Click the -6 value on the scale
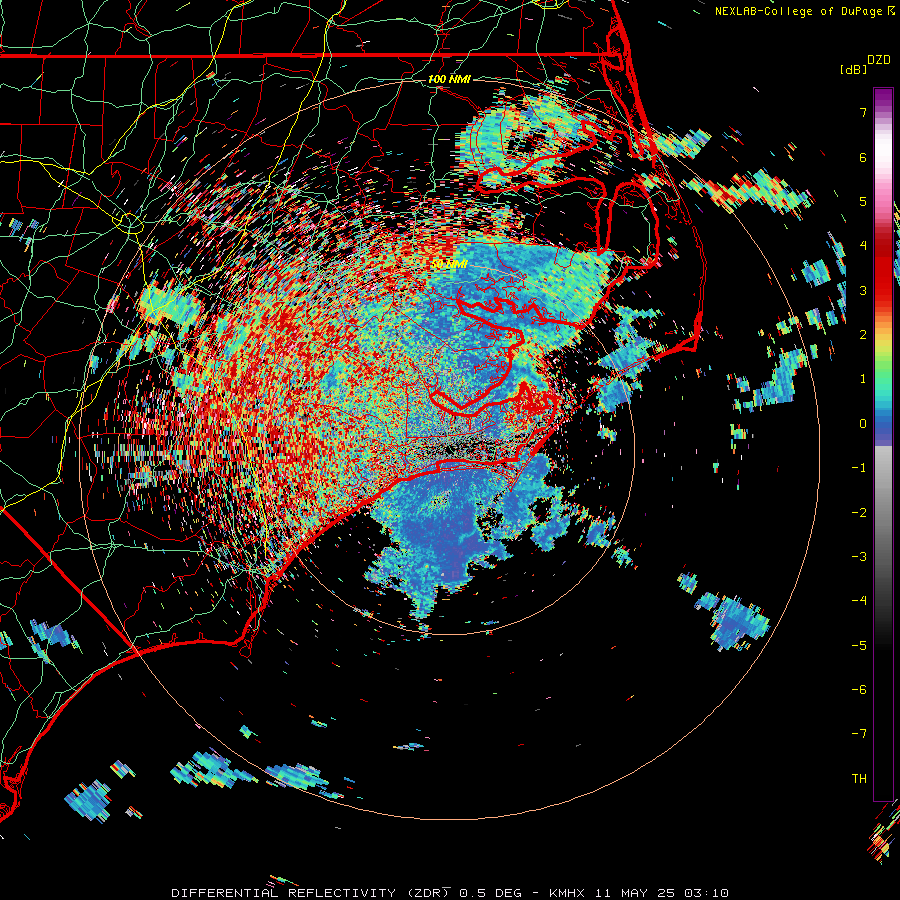This screenshot has height=900, width=900. coord(859,689)
